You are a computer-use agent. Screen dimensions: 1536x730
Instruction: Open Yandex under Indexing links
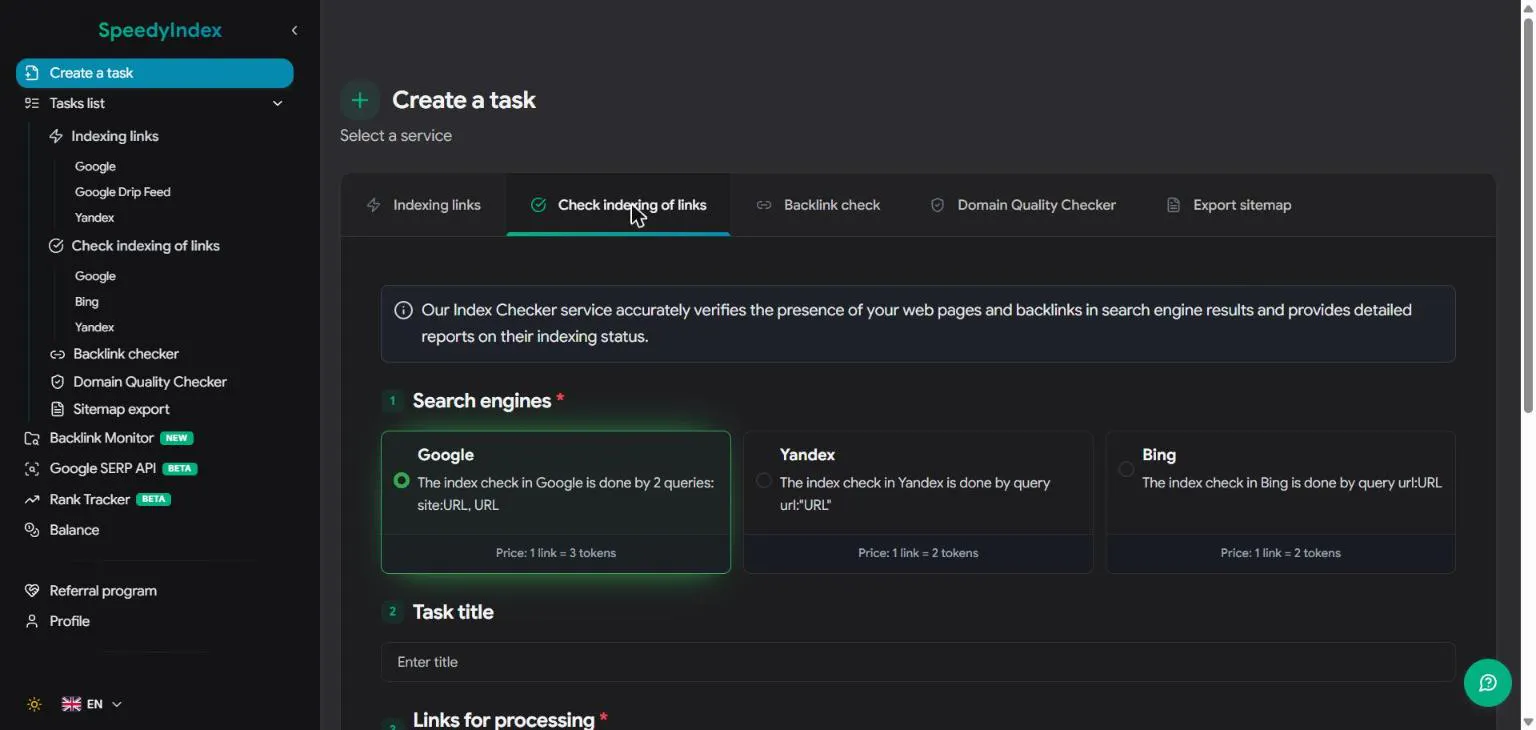point(95,218)
